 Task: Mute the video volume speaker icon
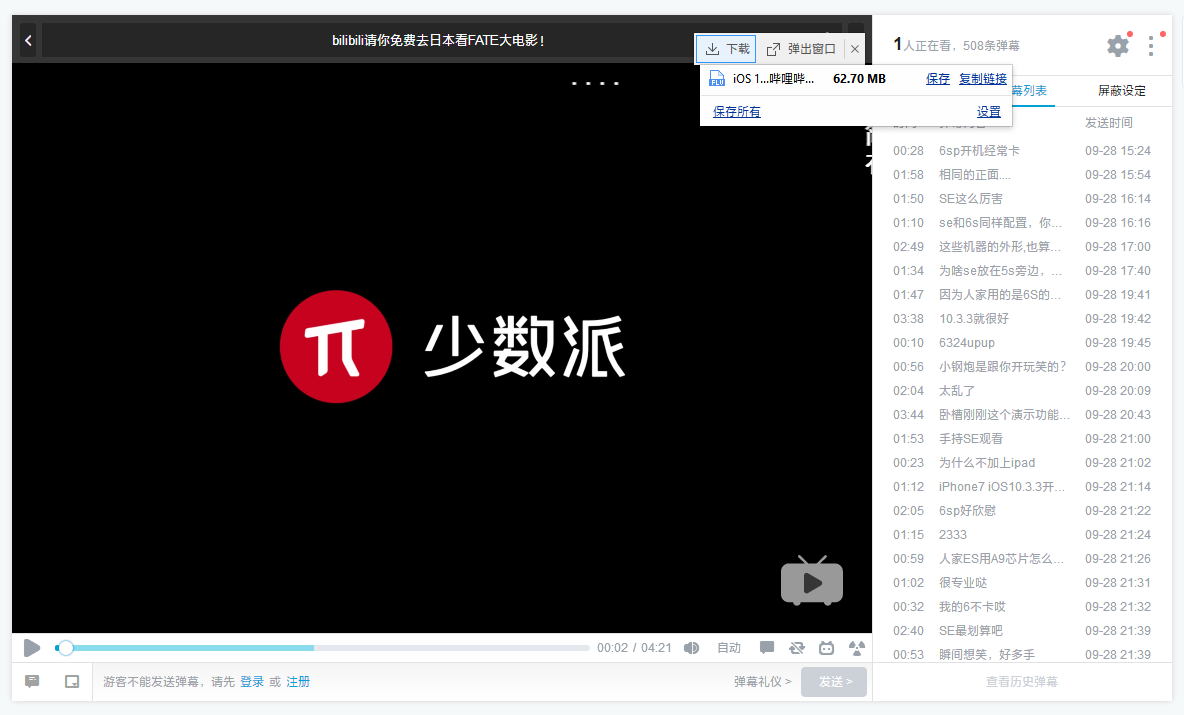coord(691,648)
